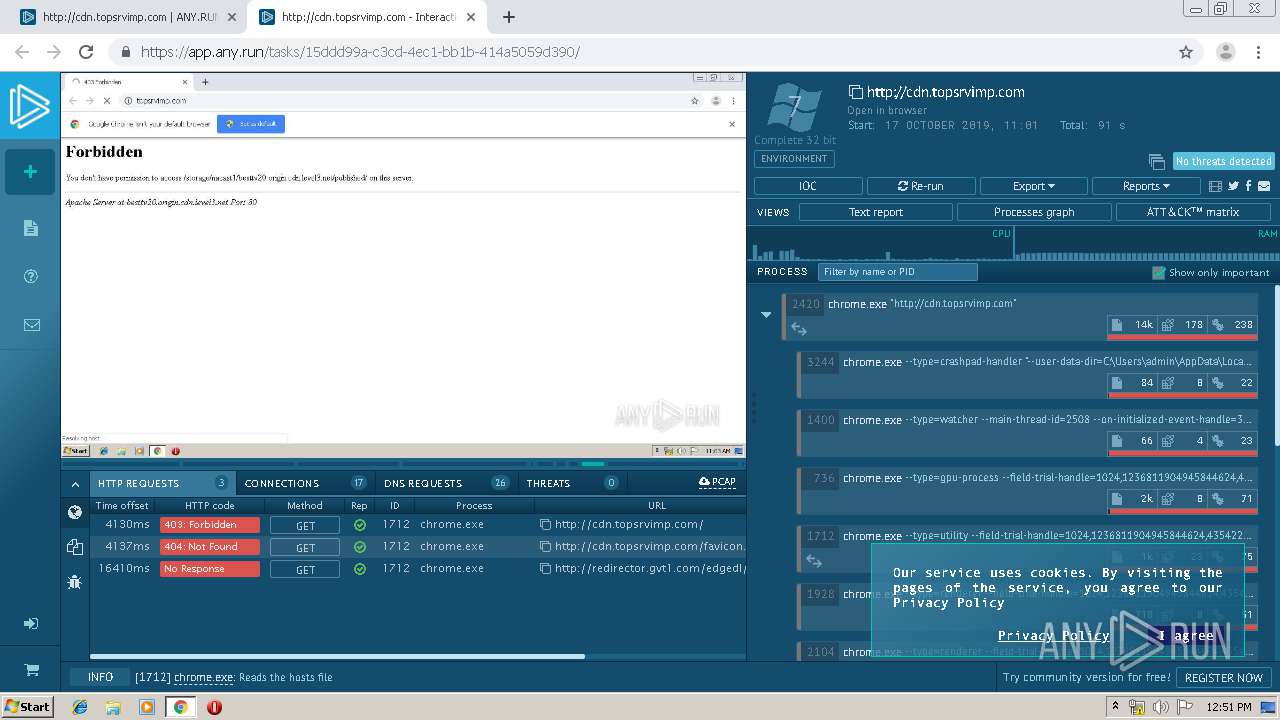Click the sign-in arrow icon in sidebar
The image size is (1280, 720).
pos(30,624)
